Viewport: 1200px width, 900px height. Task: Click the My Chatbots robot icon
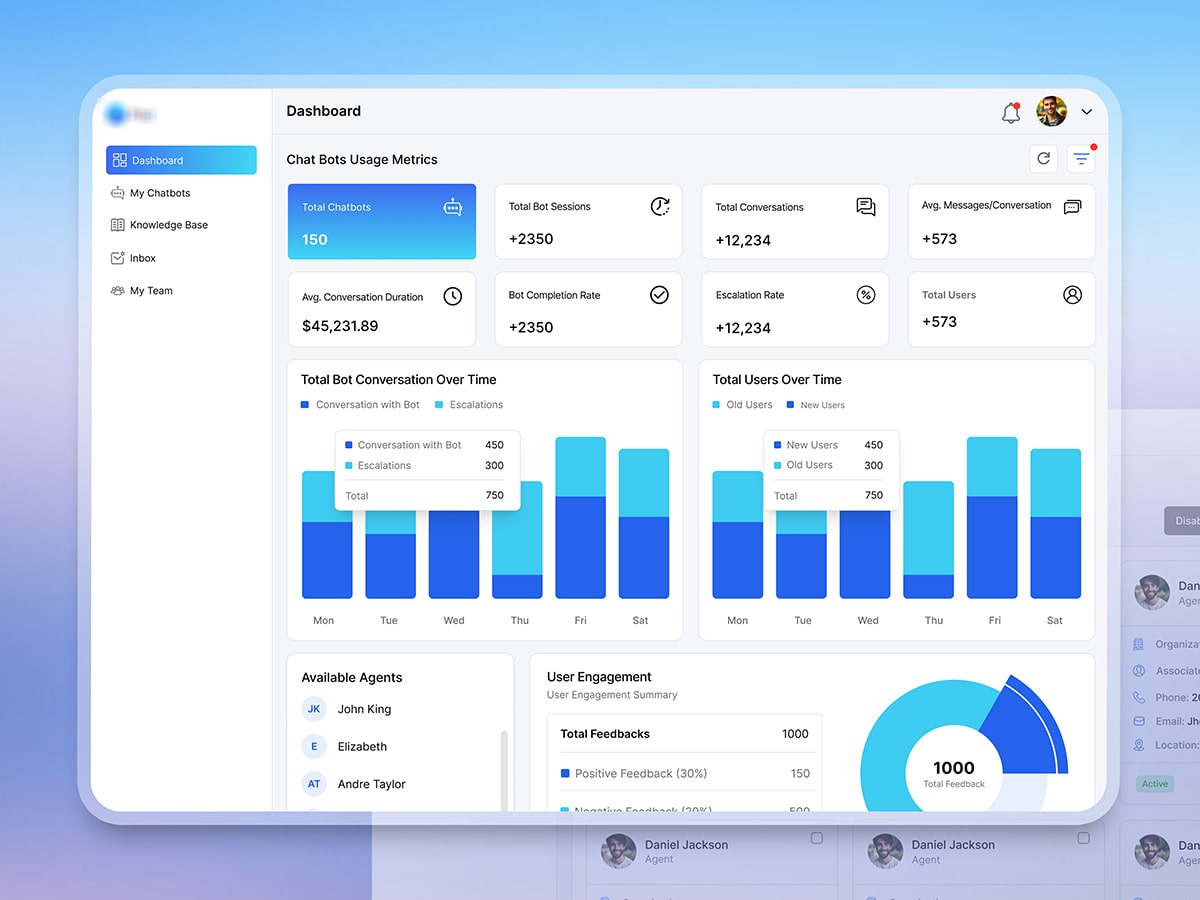[118, 193]
